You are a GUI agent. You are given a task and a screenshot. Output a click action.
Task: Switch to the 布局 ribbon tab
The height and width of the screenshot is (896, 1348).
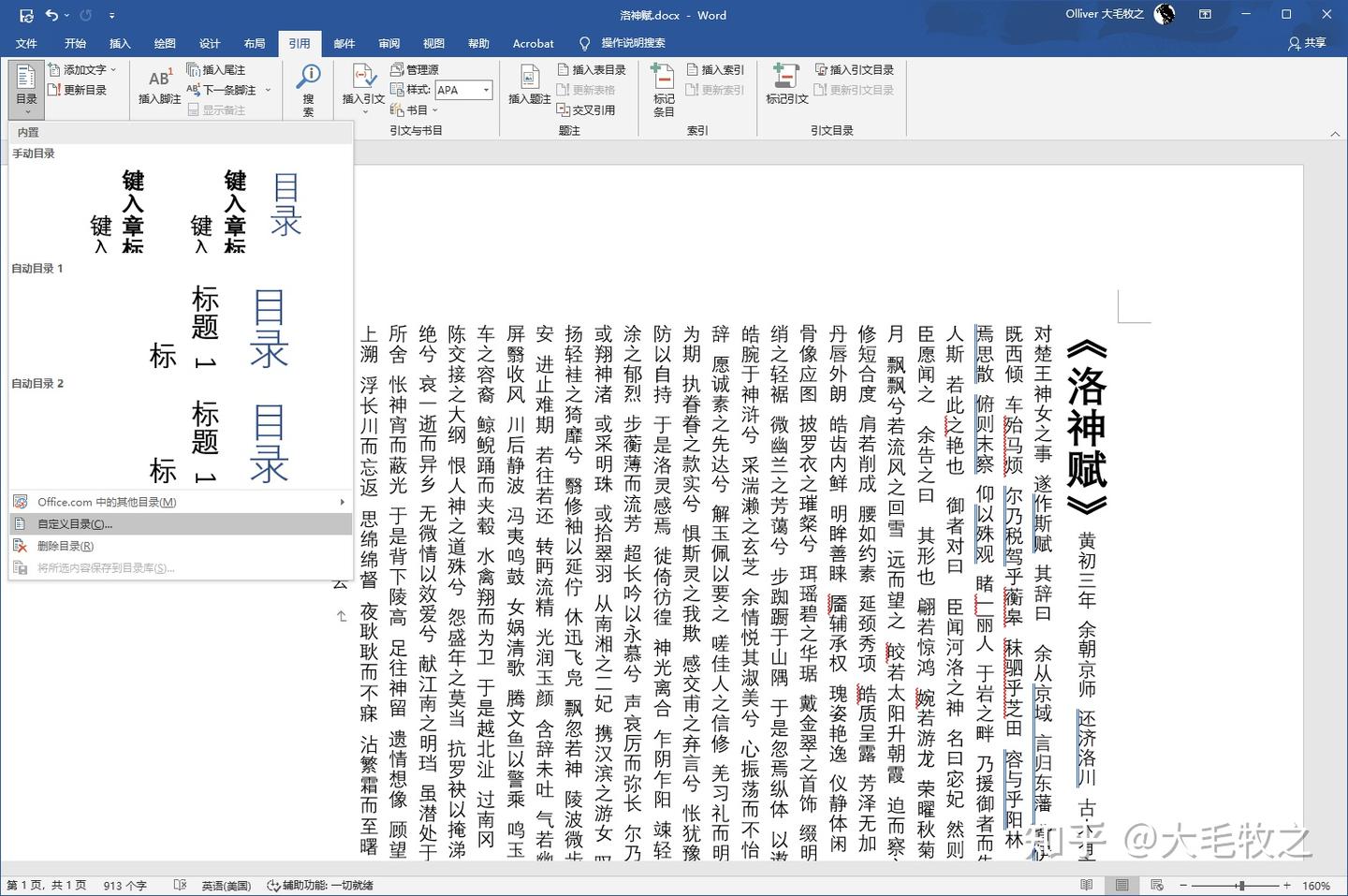tap(255, 43)
